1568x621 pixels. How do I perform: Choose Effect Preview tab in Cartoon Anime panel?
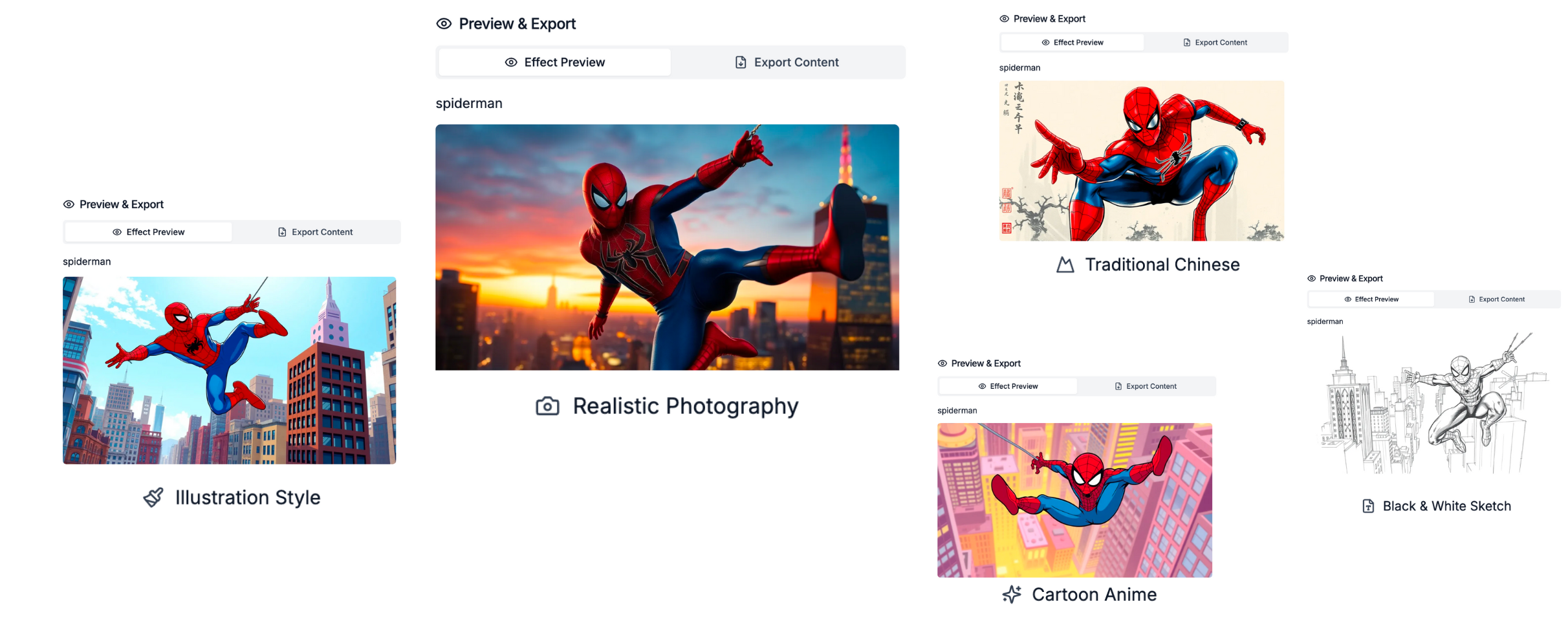tap(1007, 386)
